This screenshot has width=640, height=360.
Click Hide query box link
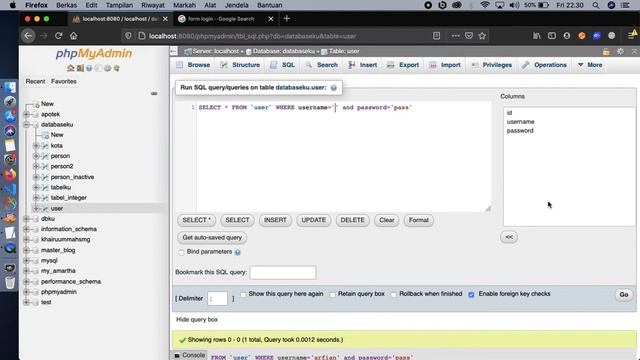(x=197, y=320)
